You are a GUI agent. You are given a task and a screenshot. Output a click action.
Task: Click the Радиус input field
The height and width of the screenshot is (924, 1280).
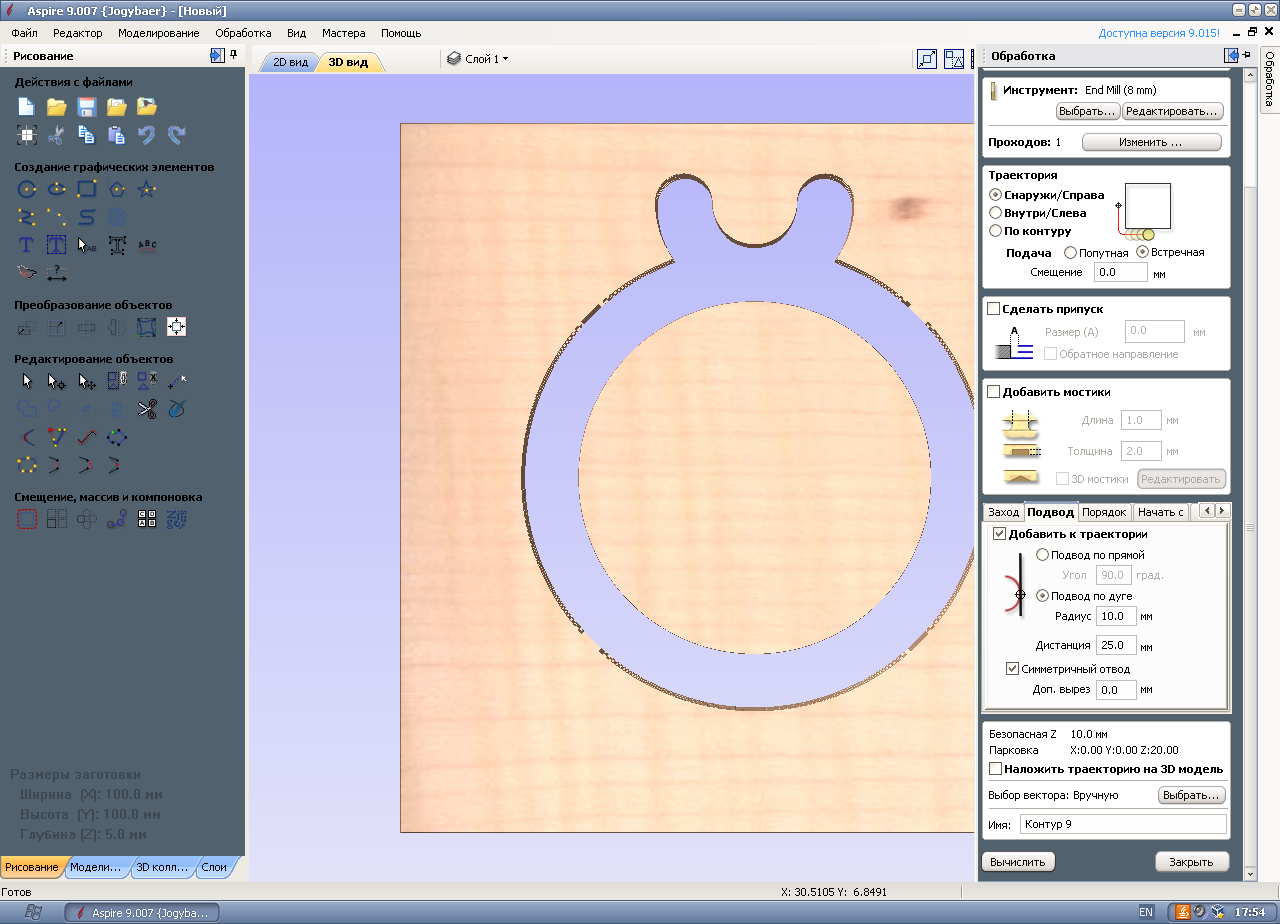coord(1116,616)
